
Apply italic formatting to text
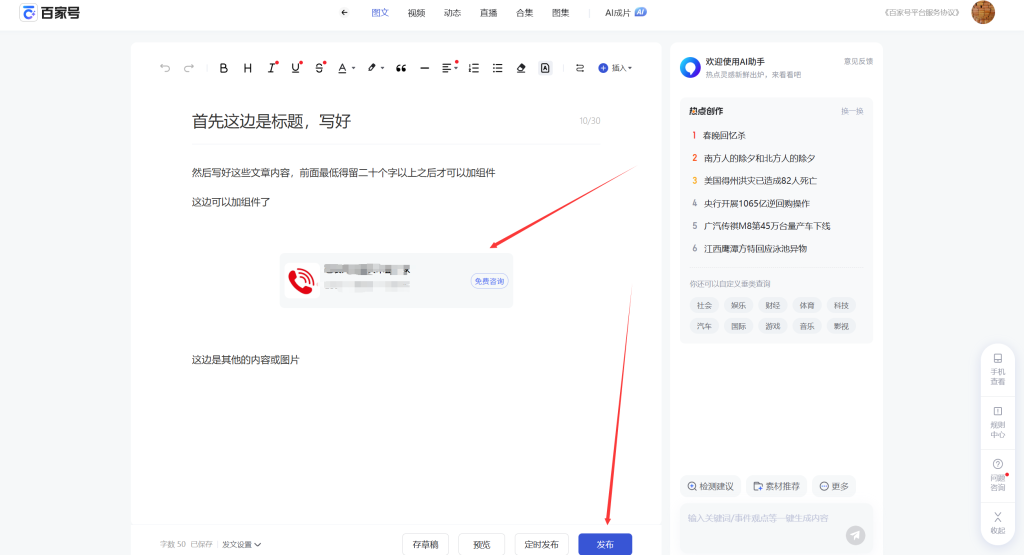(271, 68)
